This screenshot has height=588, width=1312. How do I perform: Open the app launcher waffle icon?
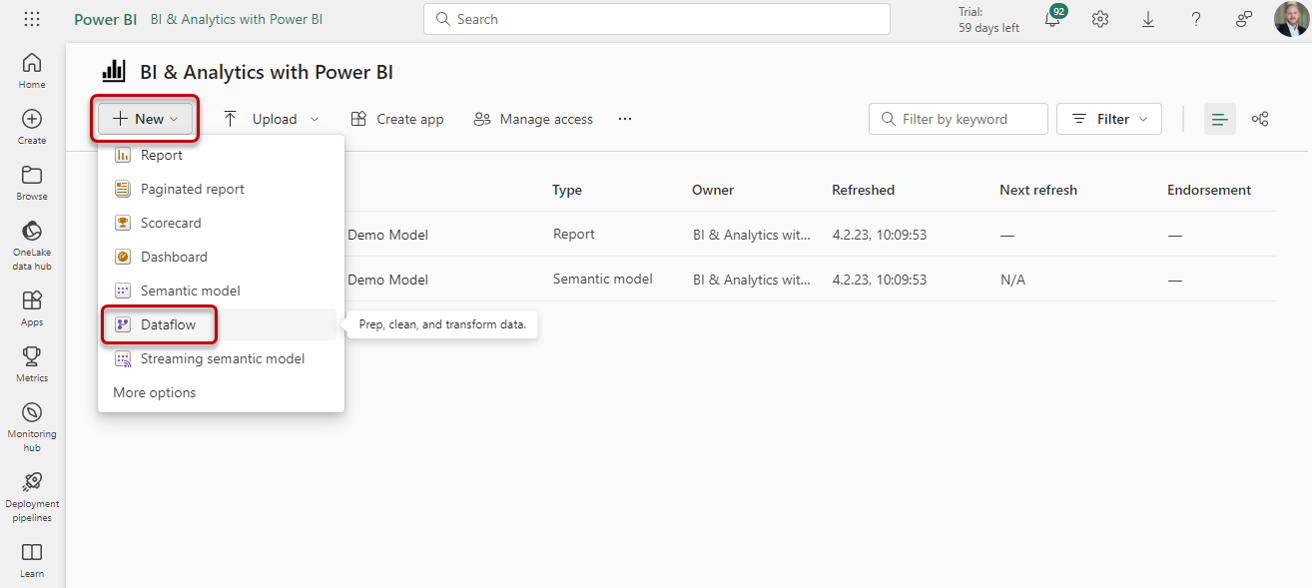pos(32,19)
